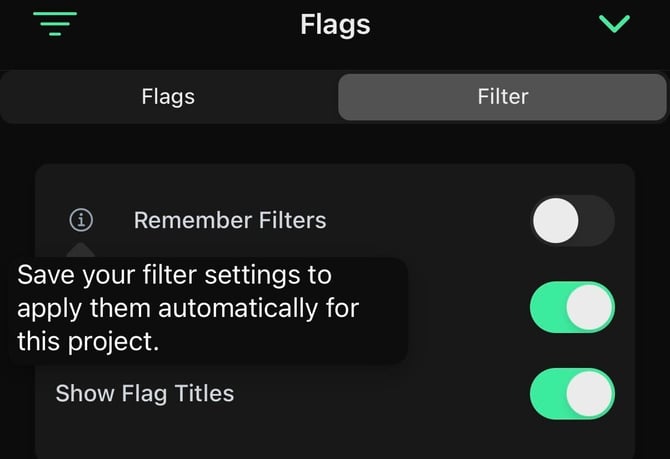Click tooltip text 'Save your filter settings'
The image size is (670, 459).
(x=174, y=274)
